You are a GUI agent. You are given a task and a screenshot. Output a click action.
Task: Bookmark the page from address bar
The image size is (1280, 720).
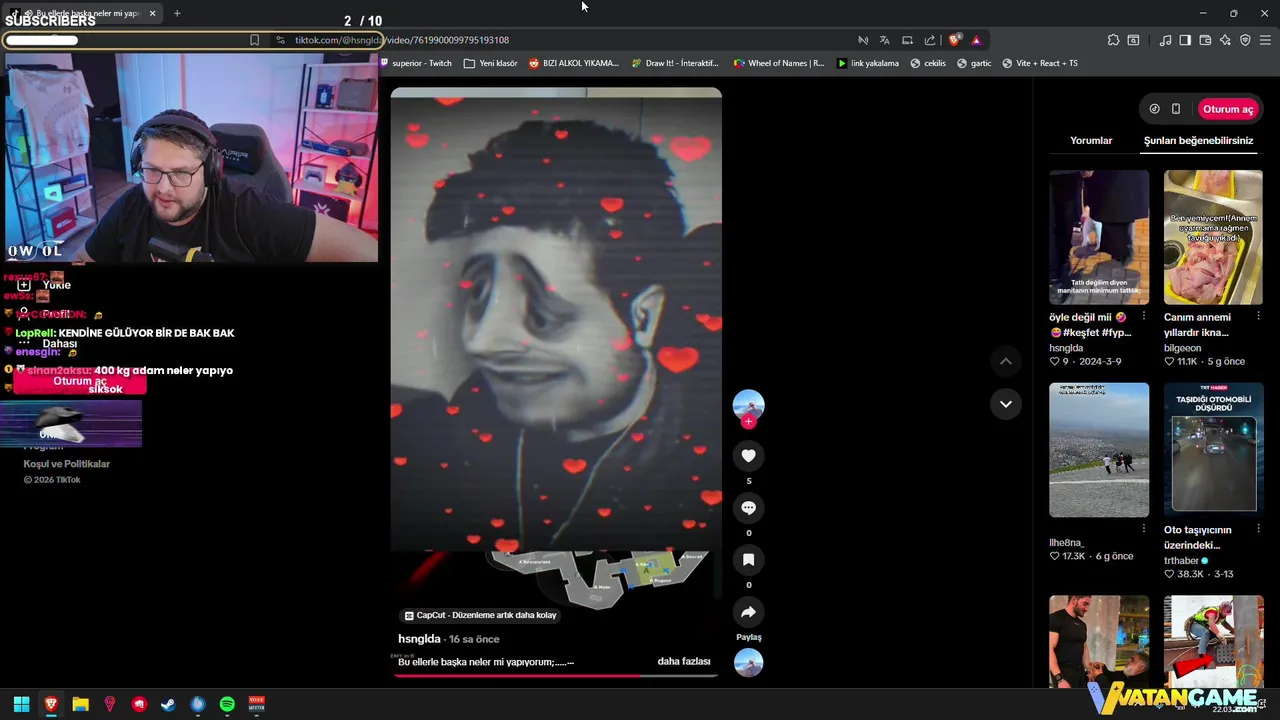(x=254, y=40)
